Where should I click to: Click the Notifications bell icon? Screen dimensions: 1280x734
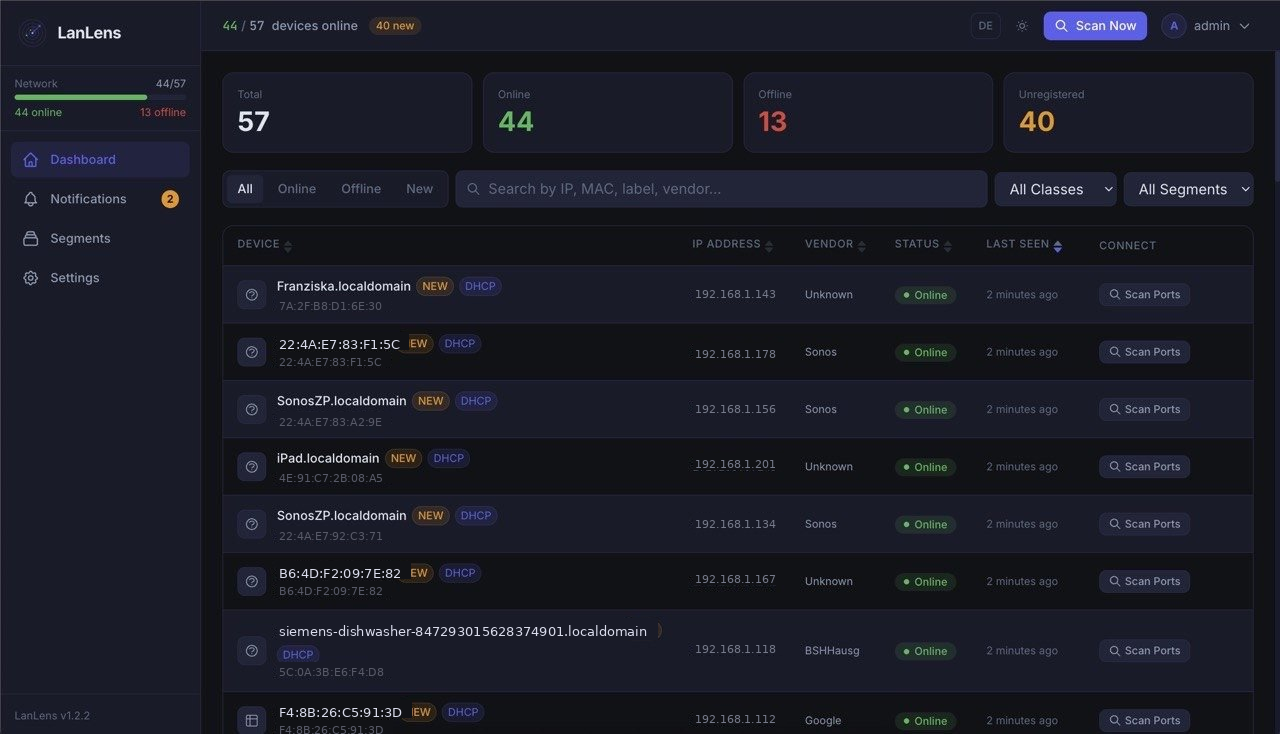(31, 199)
